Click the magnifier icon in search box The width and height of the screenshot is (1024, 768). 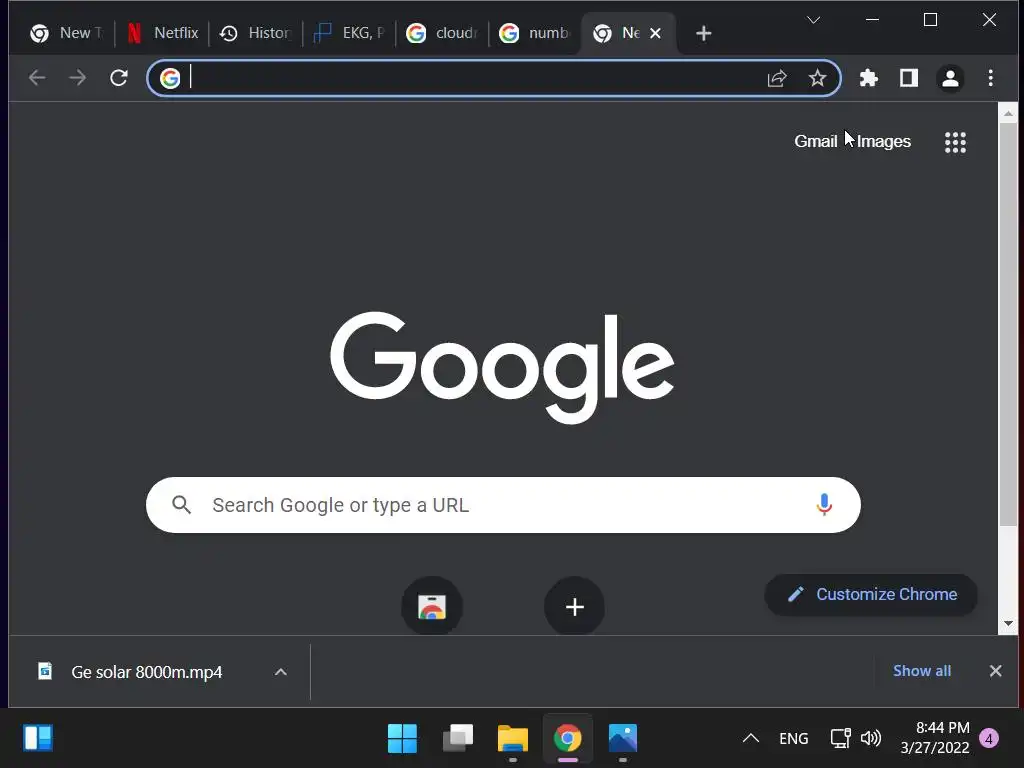coord(181,505)
